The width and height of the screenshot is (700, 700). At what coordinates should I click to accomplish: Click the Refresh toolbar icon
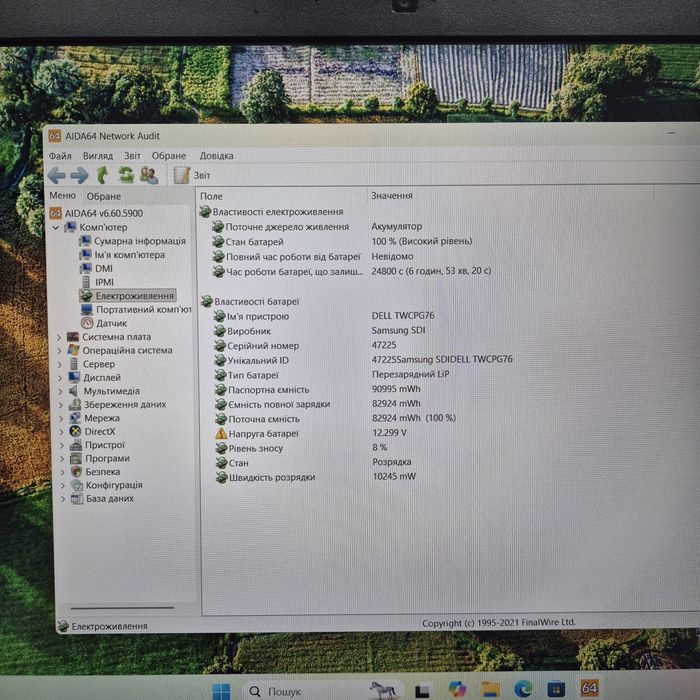(126, 175)
